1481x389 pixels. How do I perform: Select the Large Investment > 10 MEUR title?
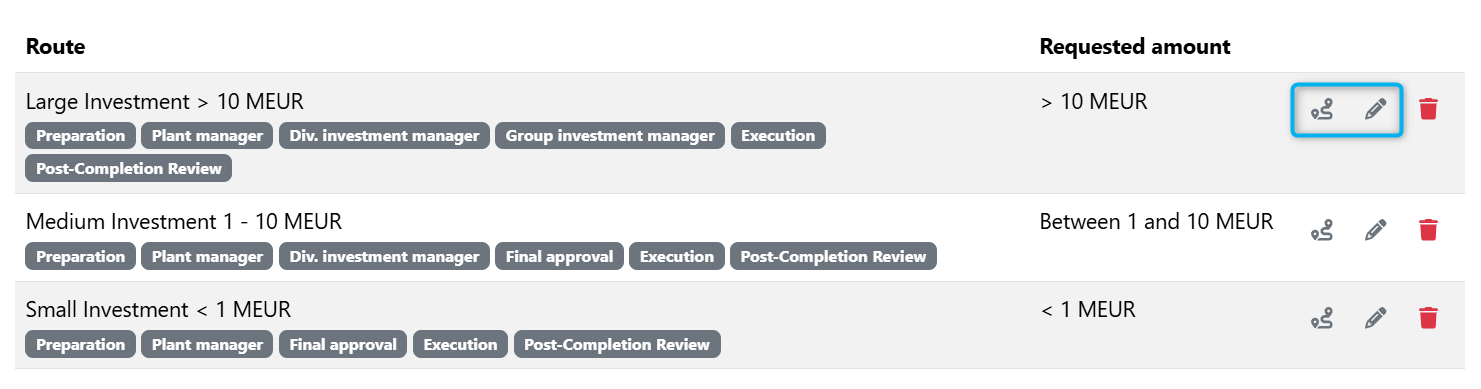[164, 102]
